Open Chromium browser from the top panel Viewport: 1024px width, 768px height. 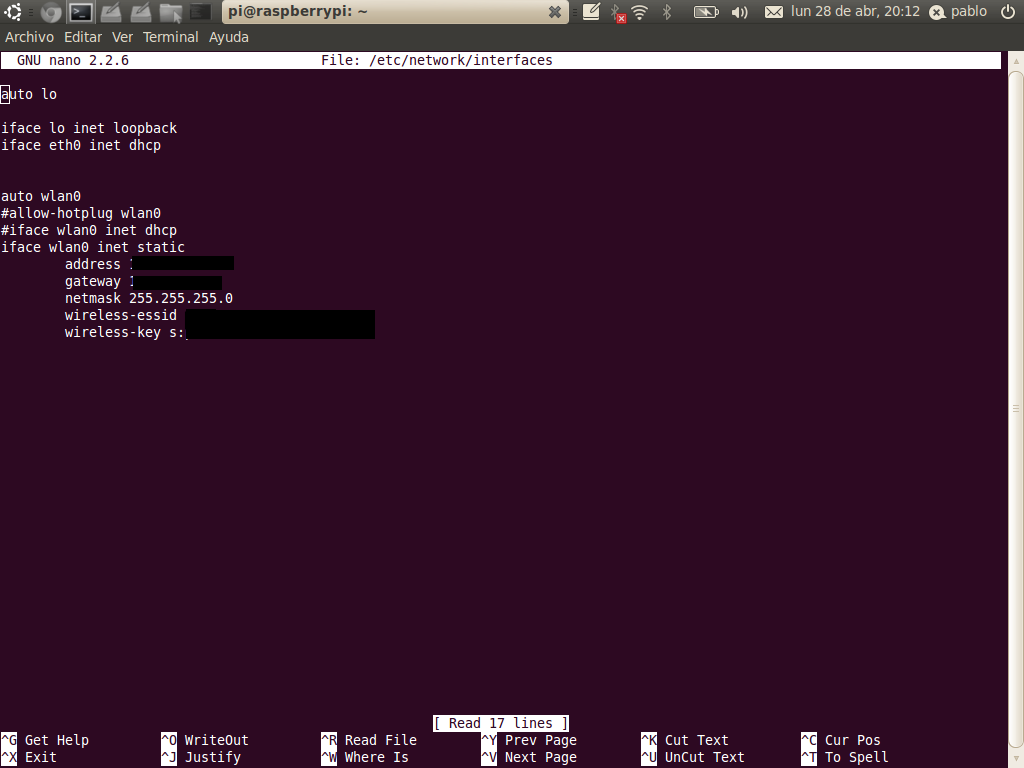(x=50, y=11)
